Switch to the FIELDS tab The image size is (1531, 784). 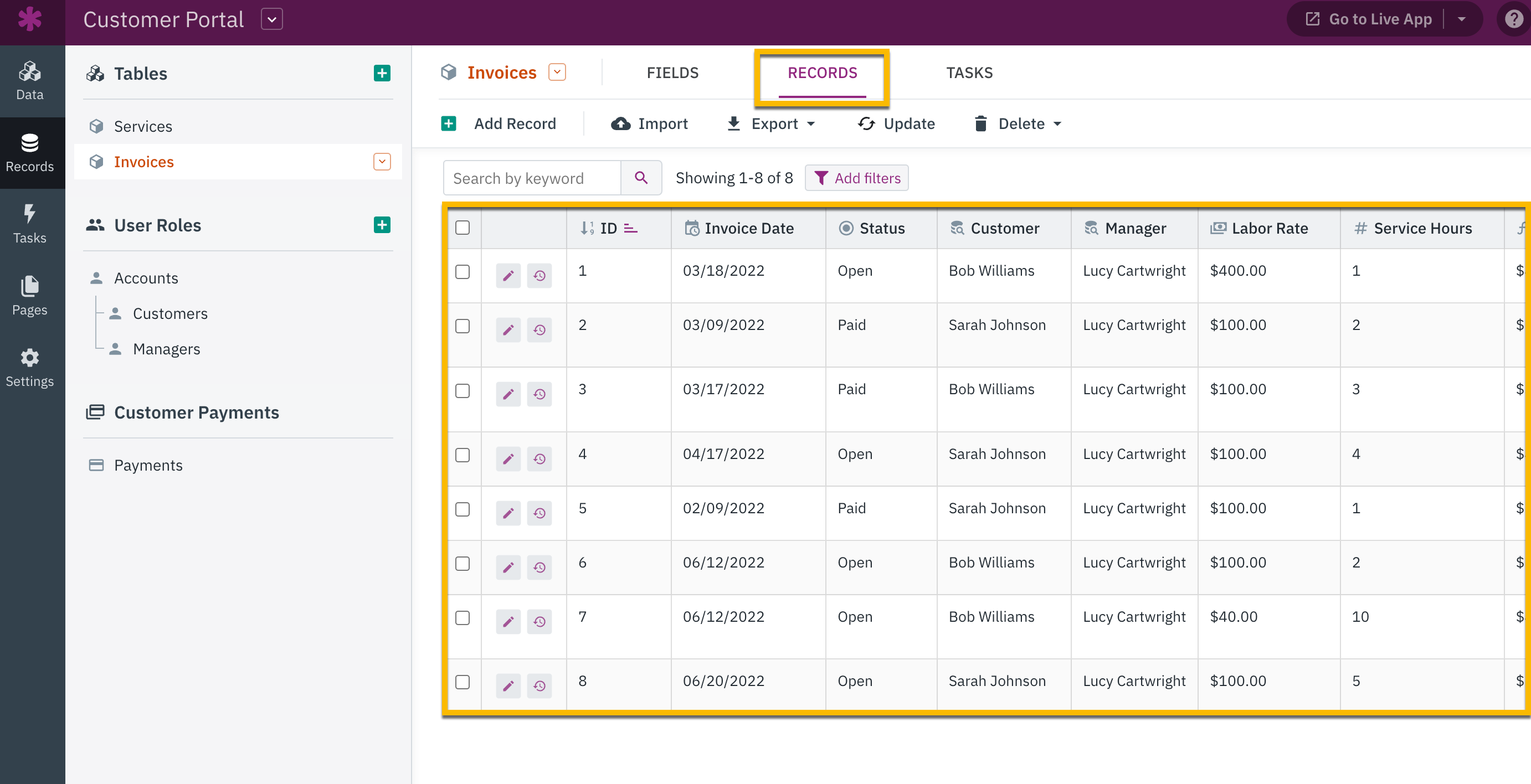point(672,73)
